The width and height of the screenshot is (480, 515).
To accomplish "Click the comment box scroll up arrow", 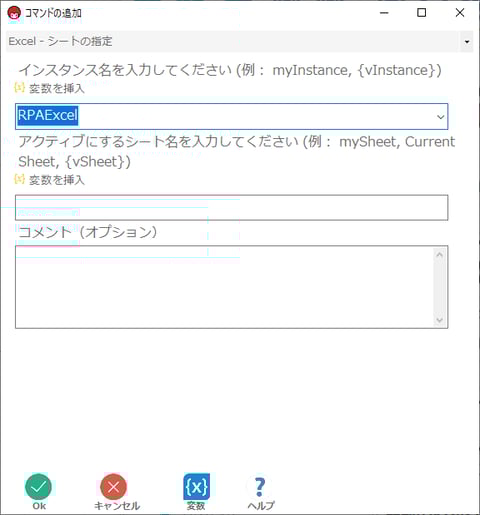I will click(x=439, y=255).
